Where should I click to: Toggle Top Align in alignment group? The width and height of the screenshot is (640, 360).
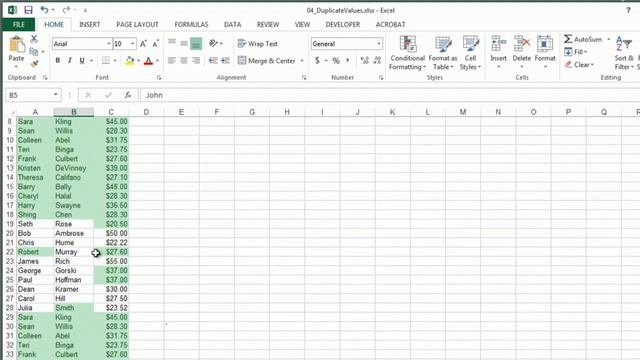point(172,43)
